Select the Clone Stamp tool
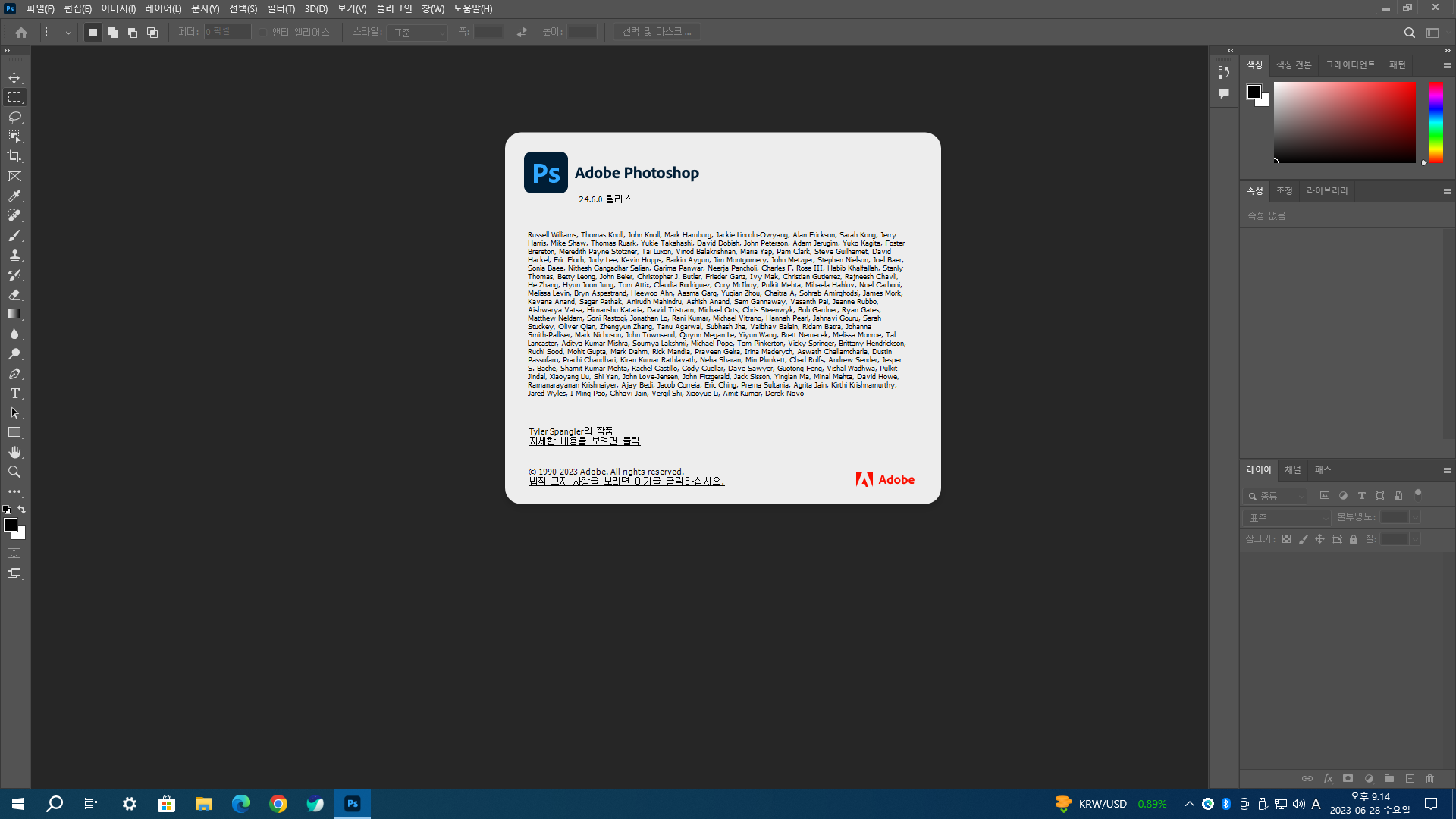Image resolution: width=1456 pixels, height=819 pixels. (14, 255)
